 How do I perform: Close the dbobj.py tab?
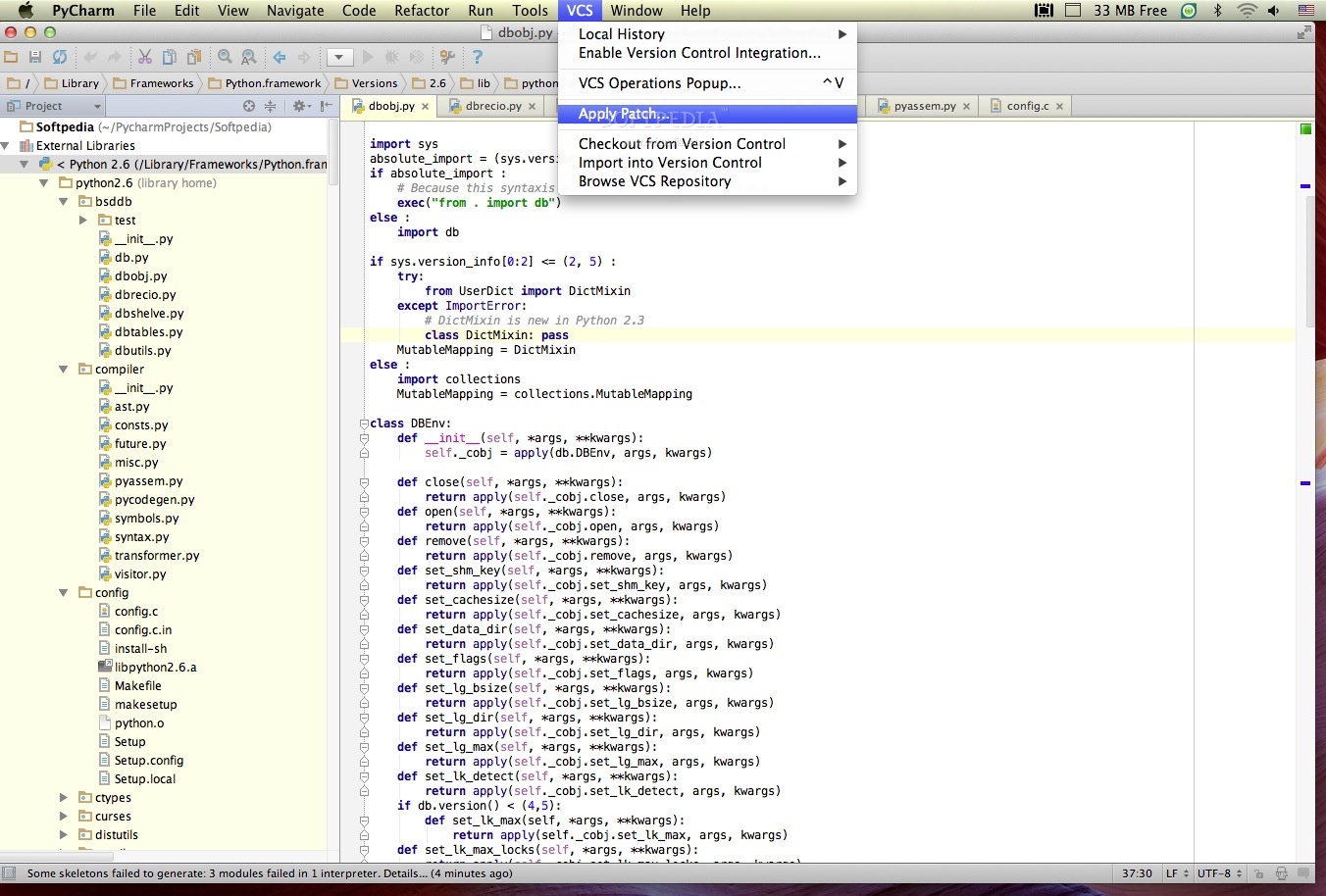[x=426, y=107]
